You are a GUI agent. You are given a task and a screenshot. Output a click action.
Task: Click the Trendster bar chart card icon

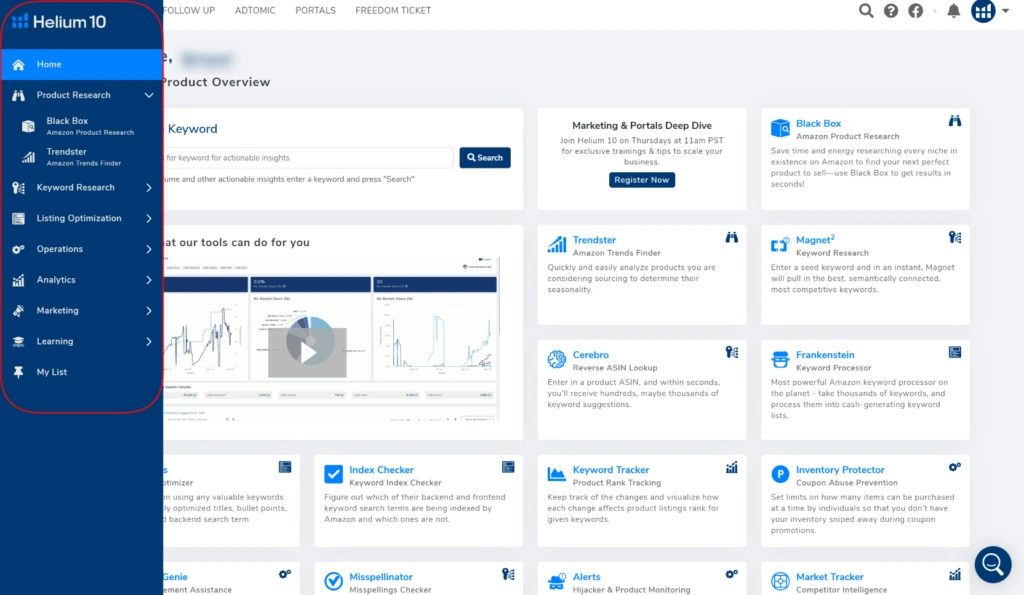tap(556, 244)
